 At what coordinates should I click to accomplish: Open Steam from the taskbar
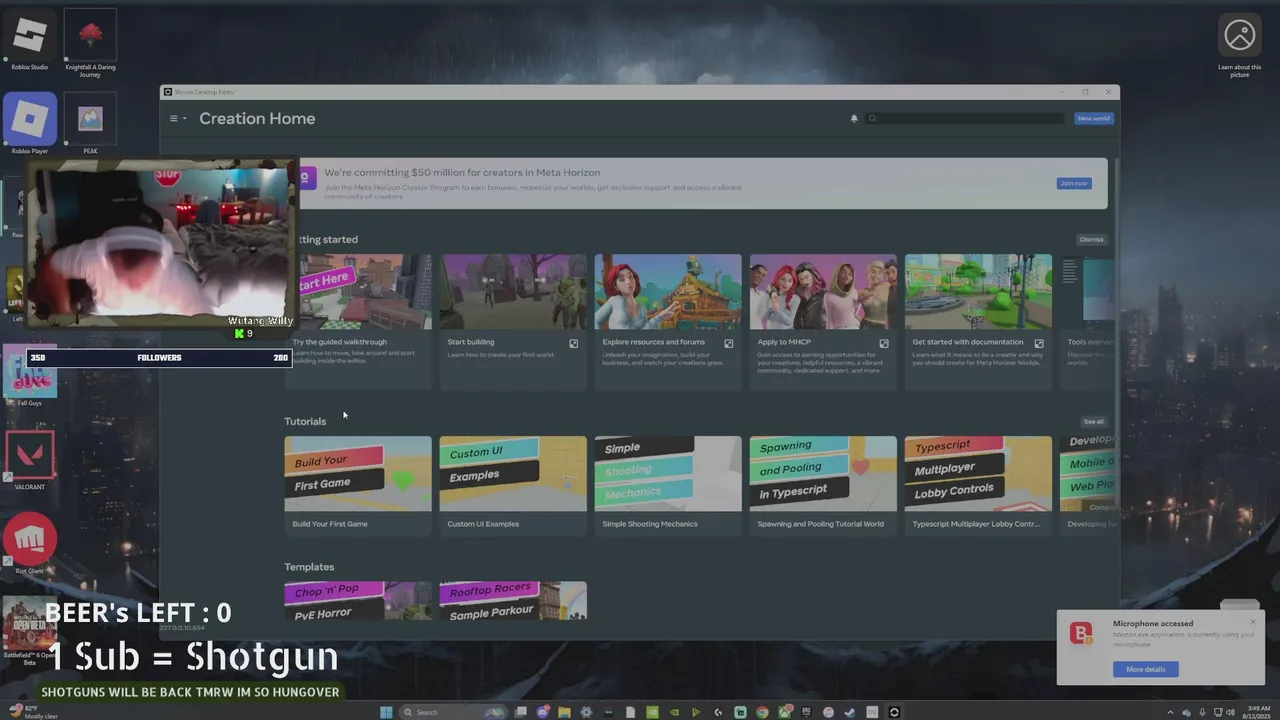click(x=850, y=712)
